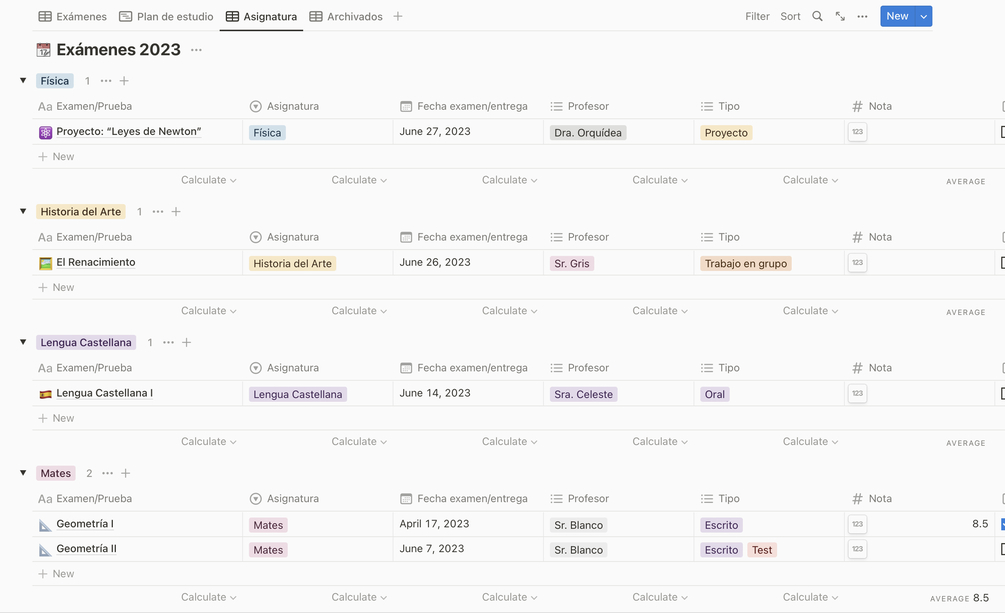This screenshot has width=1005, height=613.
Task: Click number icon in Geometría II Nota cell
Action: click(858, 550)
